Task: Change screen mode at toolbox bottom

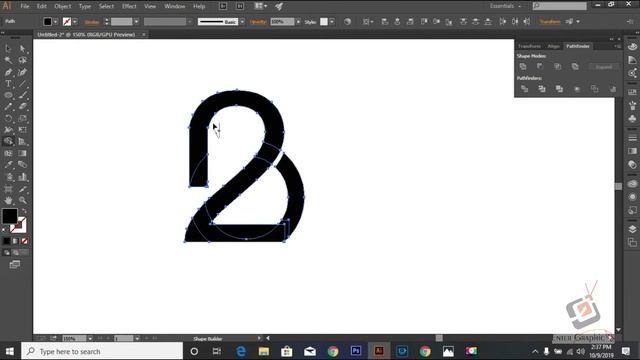Action: [15, 264]
